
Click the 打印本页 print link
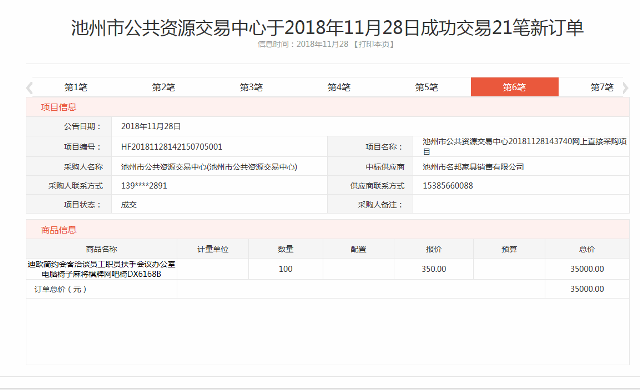click(x=374, y=44)
